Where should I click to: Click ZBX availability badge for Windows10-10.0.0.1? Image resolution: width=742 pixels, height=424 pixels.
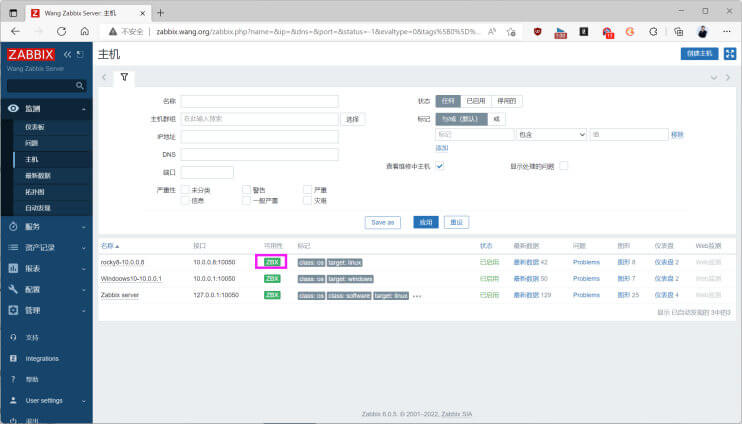[272, 279]
